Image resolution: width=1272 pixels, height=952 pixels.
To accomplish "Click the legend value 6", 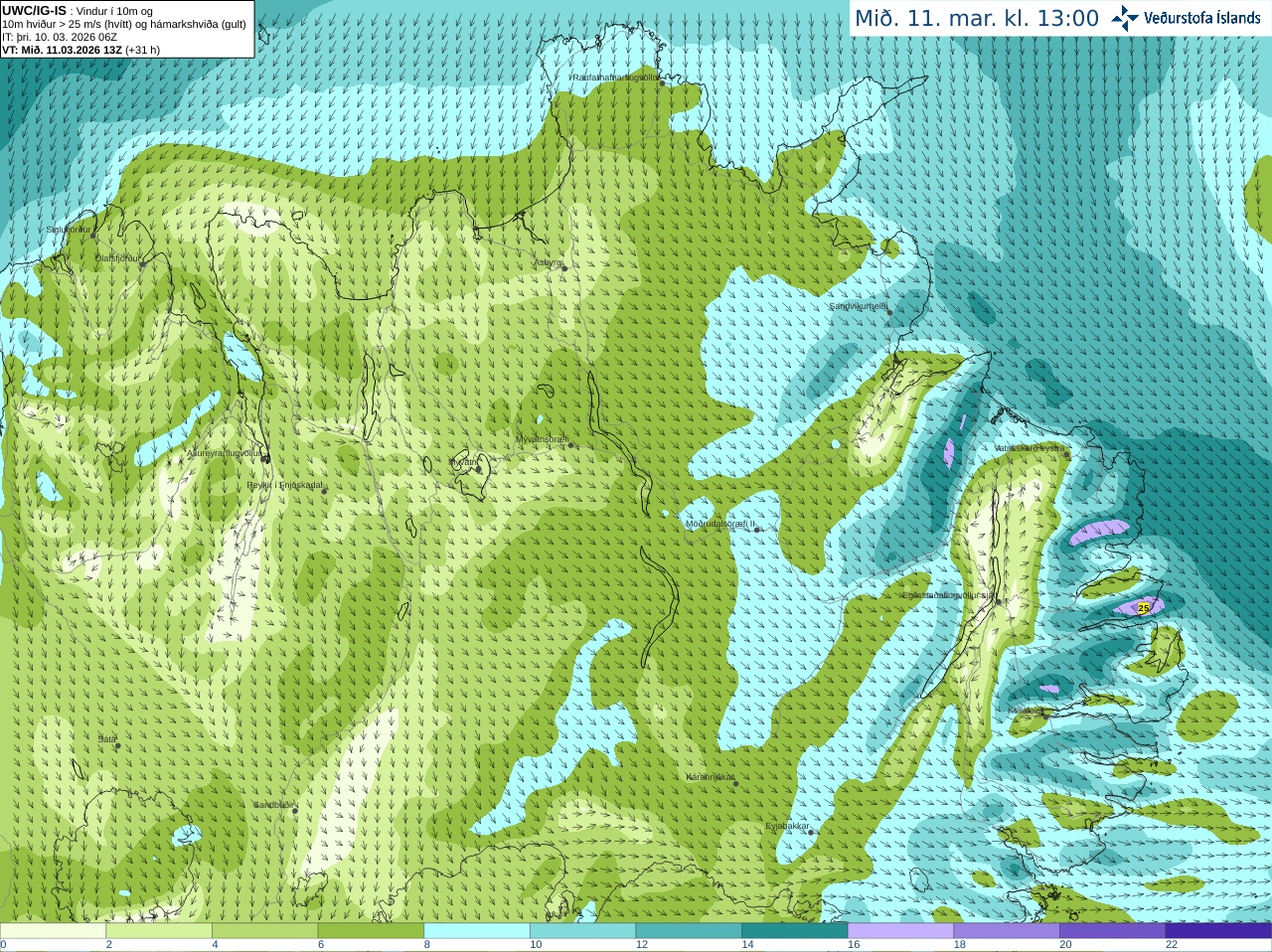I will pos(321,945).
